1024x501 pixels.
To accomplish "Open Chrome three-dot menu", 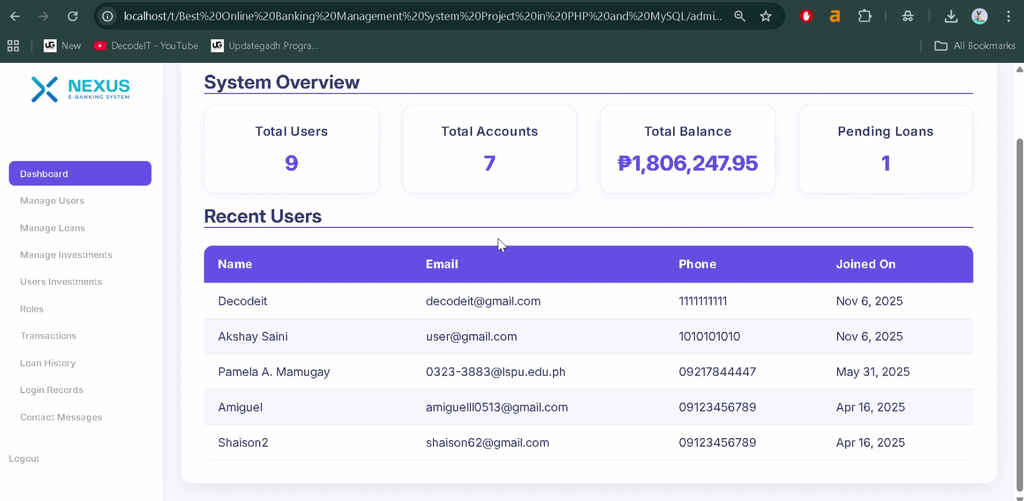I will tap(1009, 16).
